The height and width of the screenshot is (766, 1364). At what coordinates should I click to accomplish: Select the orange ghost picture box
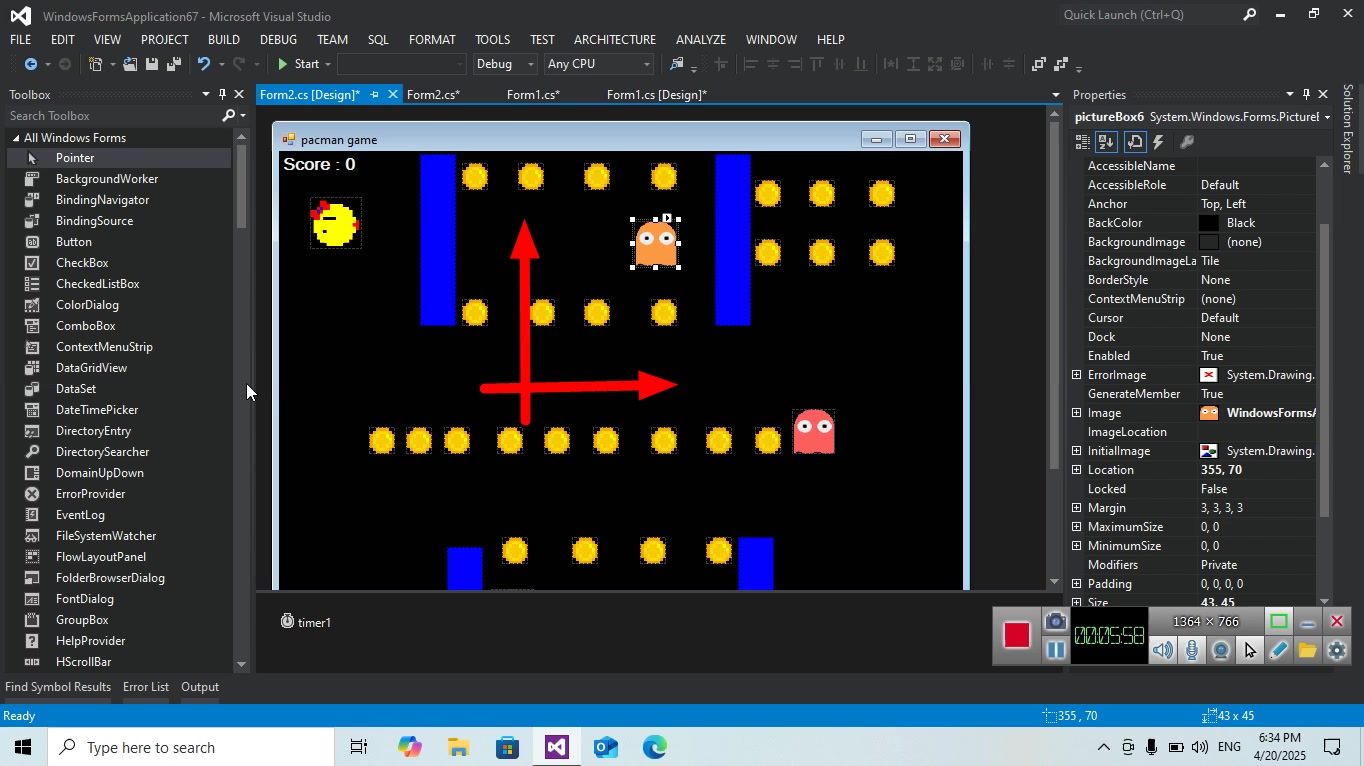(656, 243)
